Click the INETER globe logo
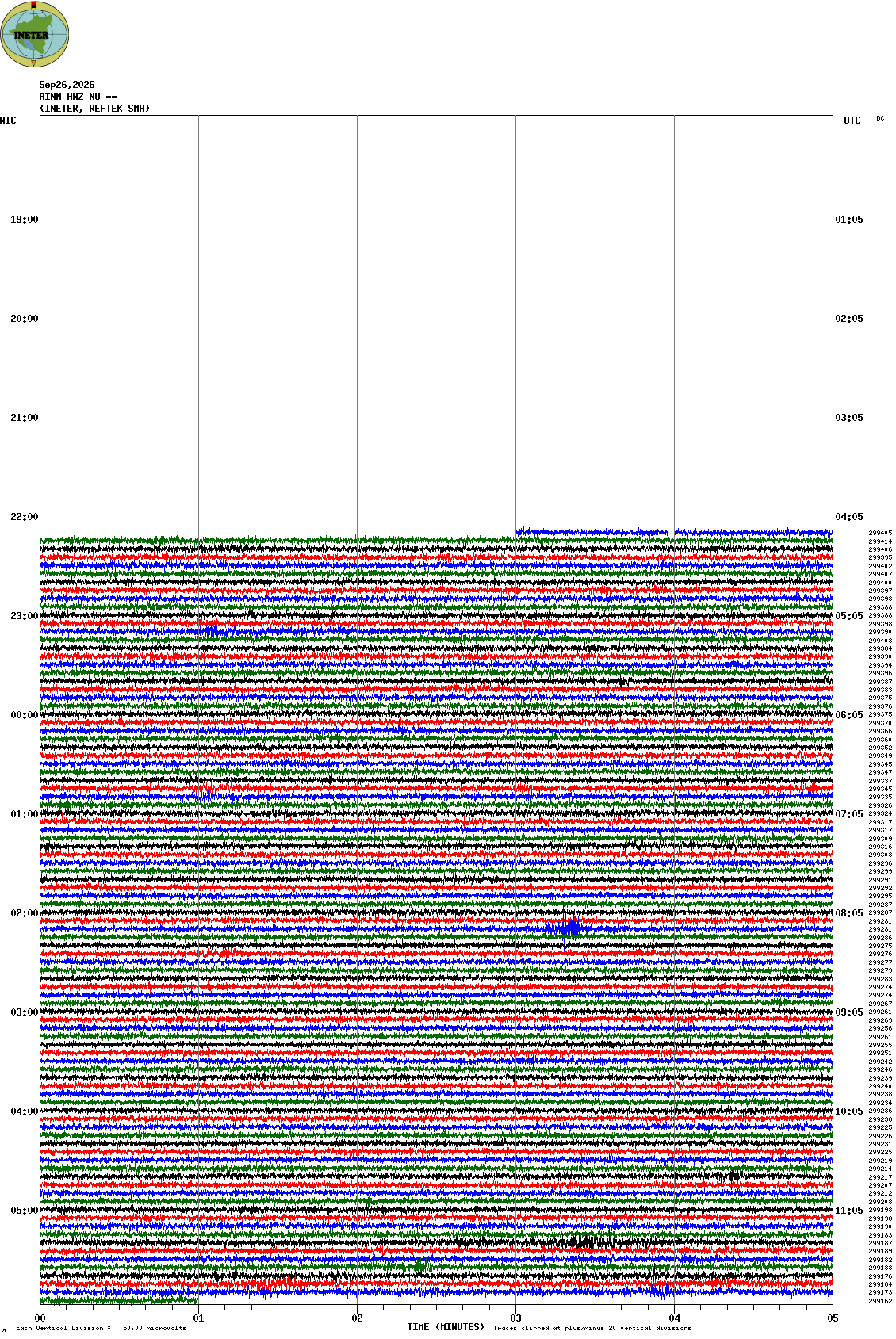 [x=35, y=34]
